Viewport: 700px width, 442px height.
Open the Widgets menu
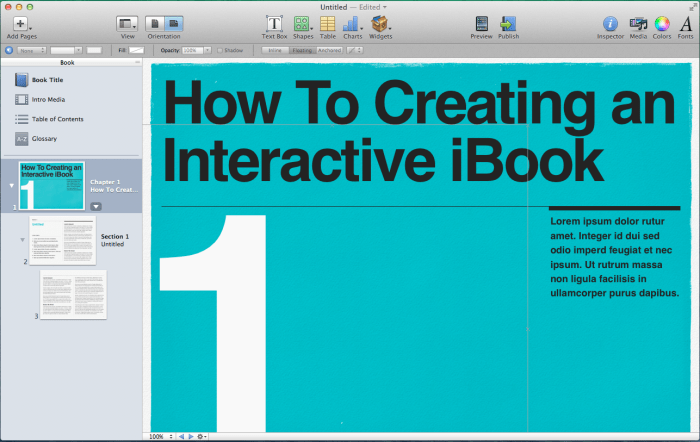(x=381, y=23)
